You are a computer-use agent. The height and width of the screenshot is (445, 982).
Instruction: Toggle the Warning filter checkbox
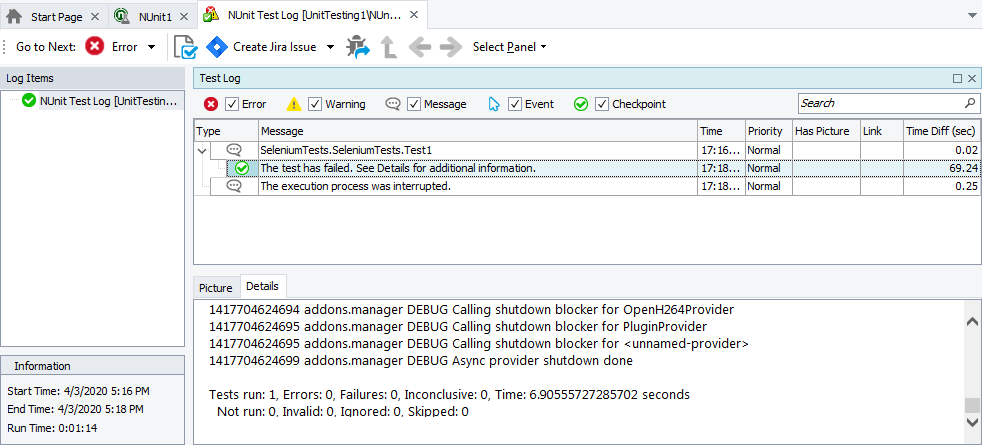[315, 104]
